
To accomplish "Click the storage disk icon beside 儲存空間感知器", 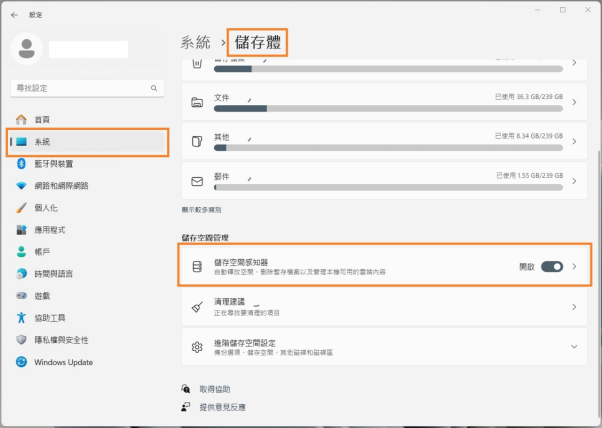I will (197, 267).
